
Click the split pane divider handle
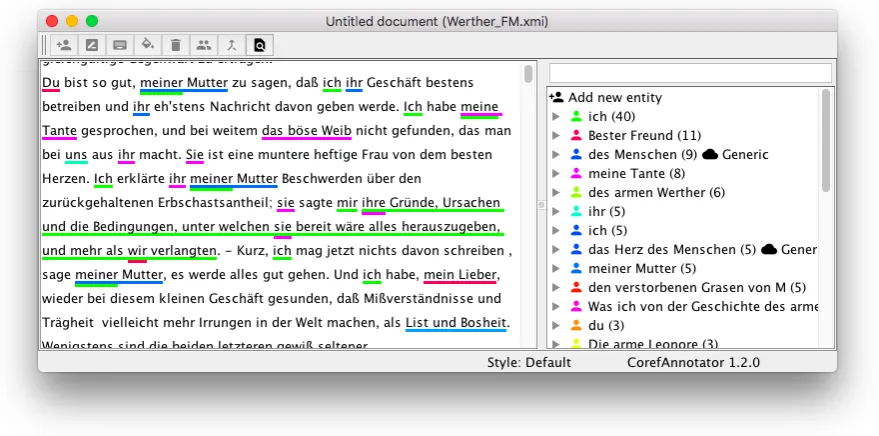pos(541,205)
